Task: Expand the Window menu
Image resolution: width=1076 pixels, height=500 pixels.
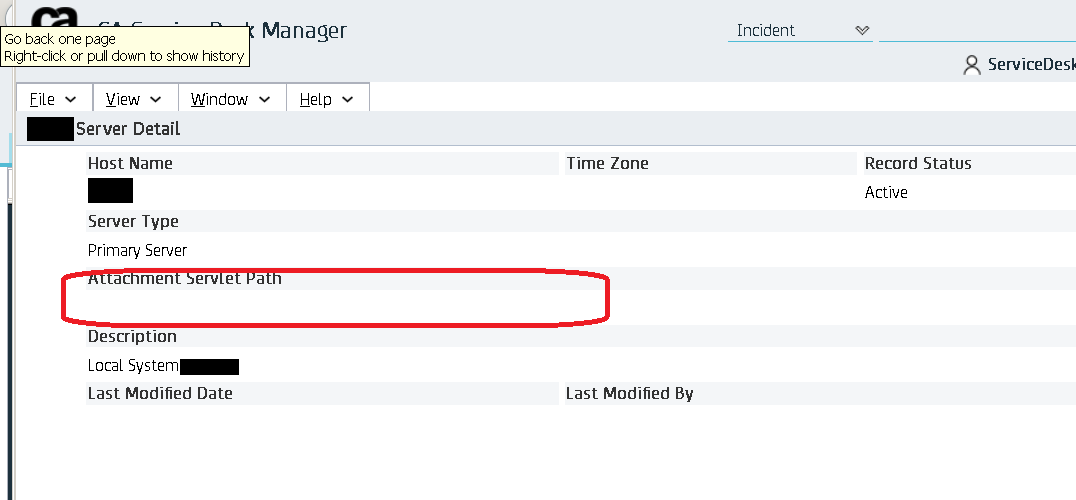Action: click(230, 99)
